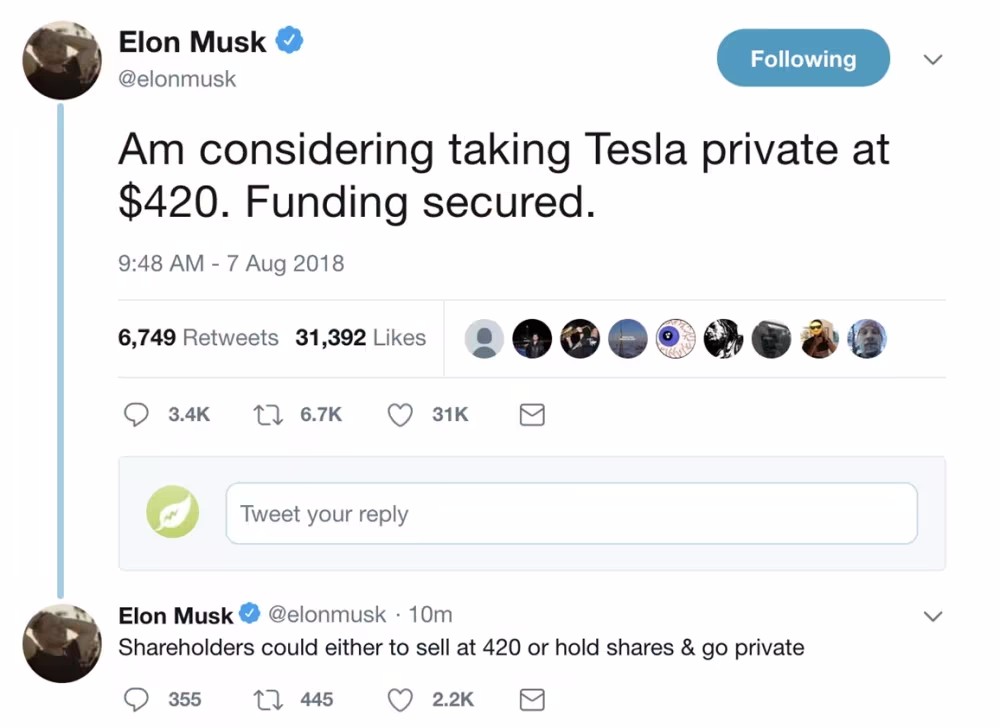The image size is (1000, 728).
Task: Open the chevron menu beside Following button
Action: pos(933,59)
